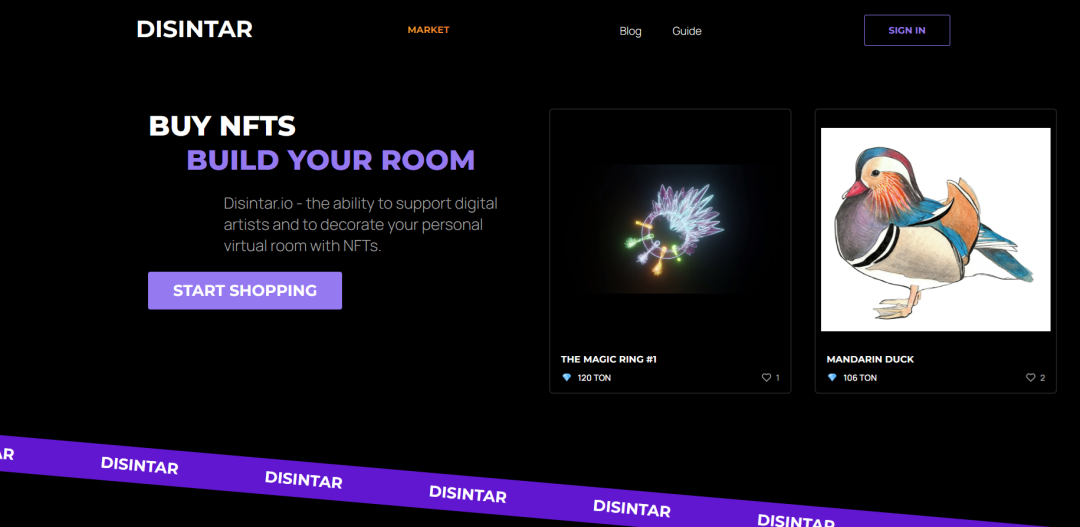Open the Guide link
1080x527 pixels.
pos(687,31)
